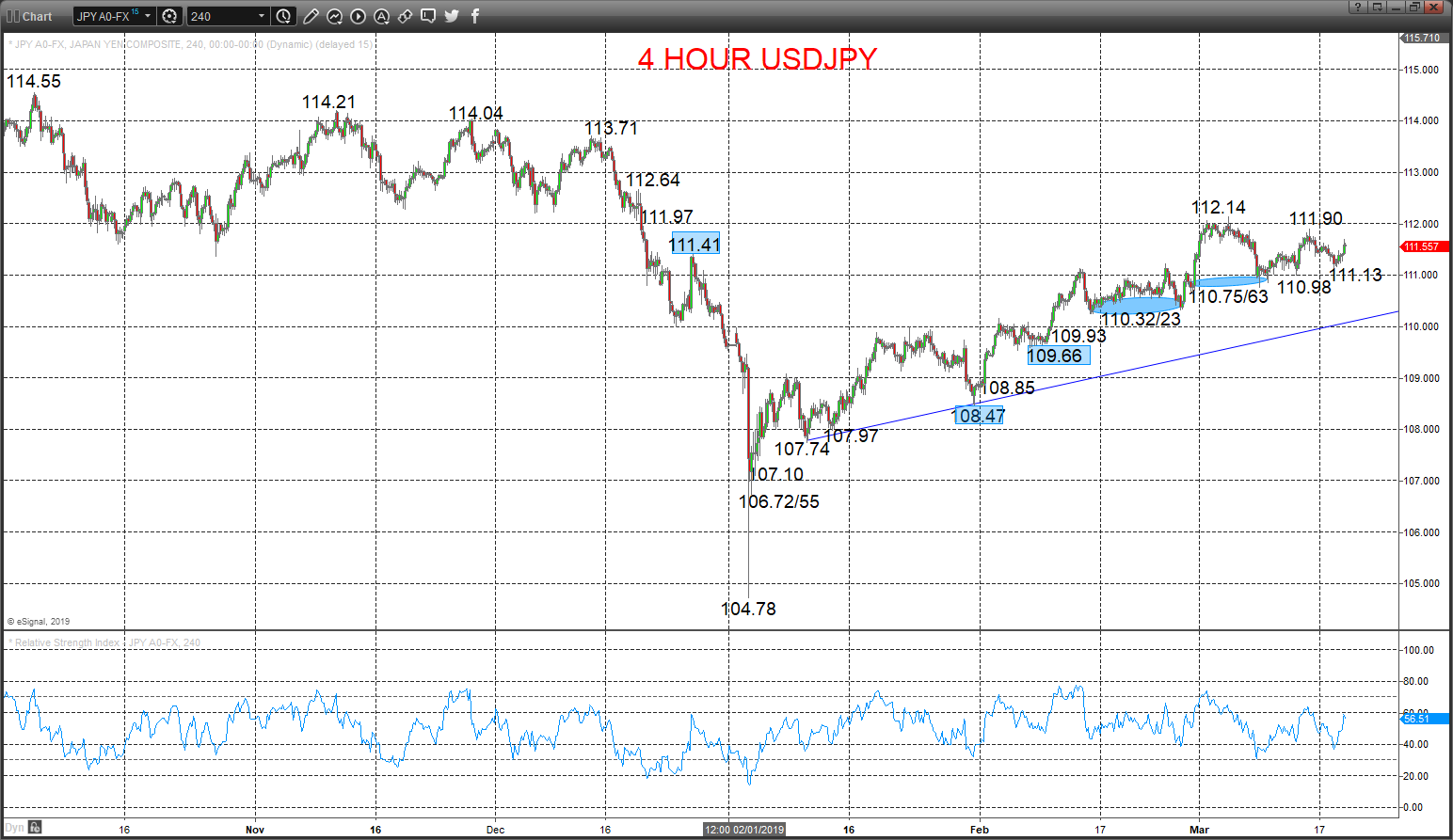Share the chart to Twitter
This screenshot has width=1453, height=840.
[x=452, y=16]
